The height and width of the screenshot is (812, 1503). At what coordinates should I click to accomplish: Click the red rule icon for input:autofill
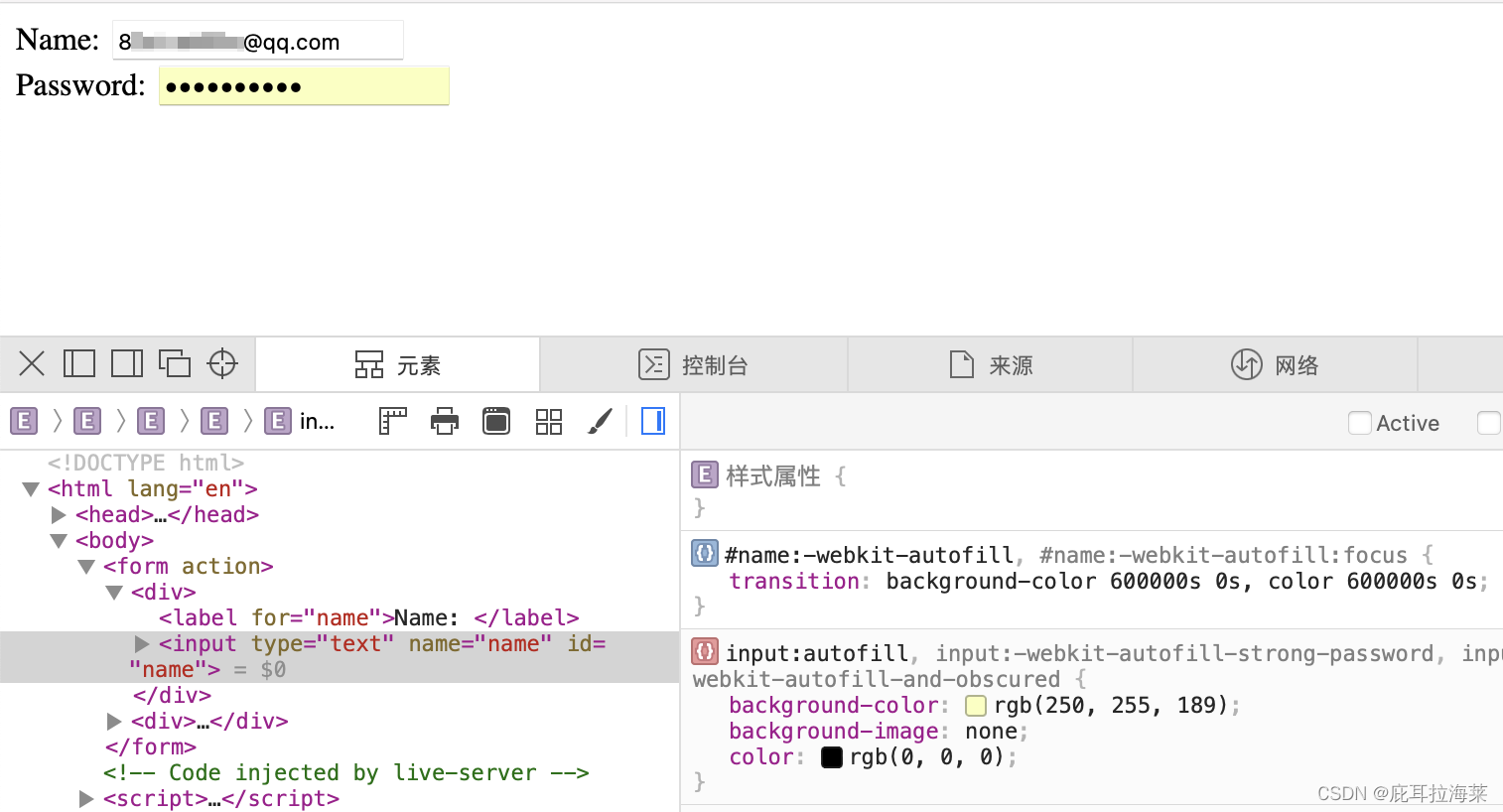point(704,651)
